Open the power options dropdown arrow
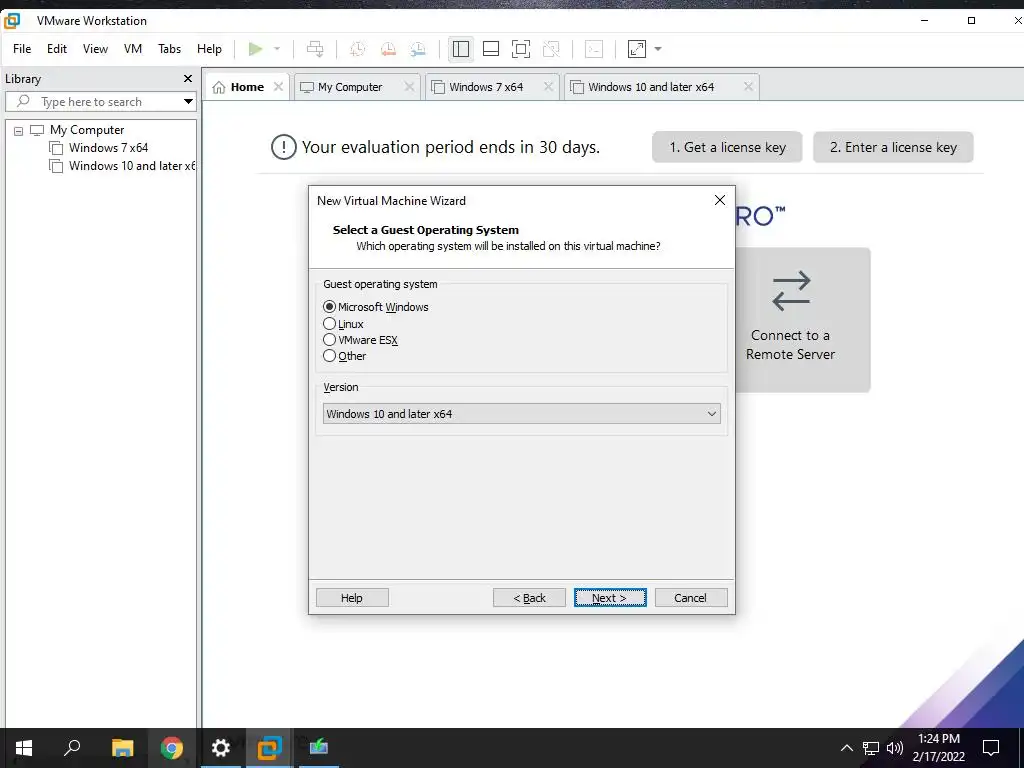 pos(277,49)
